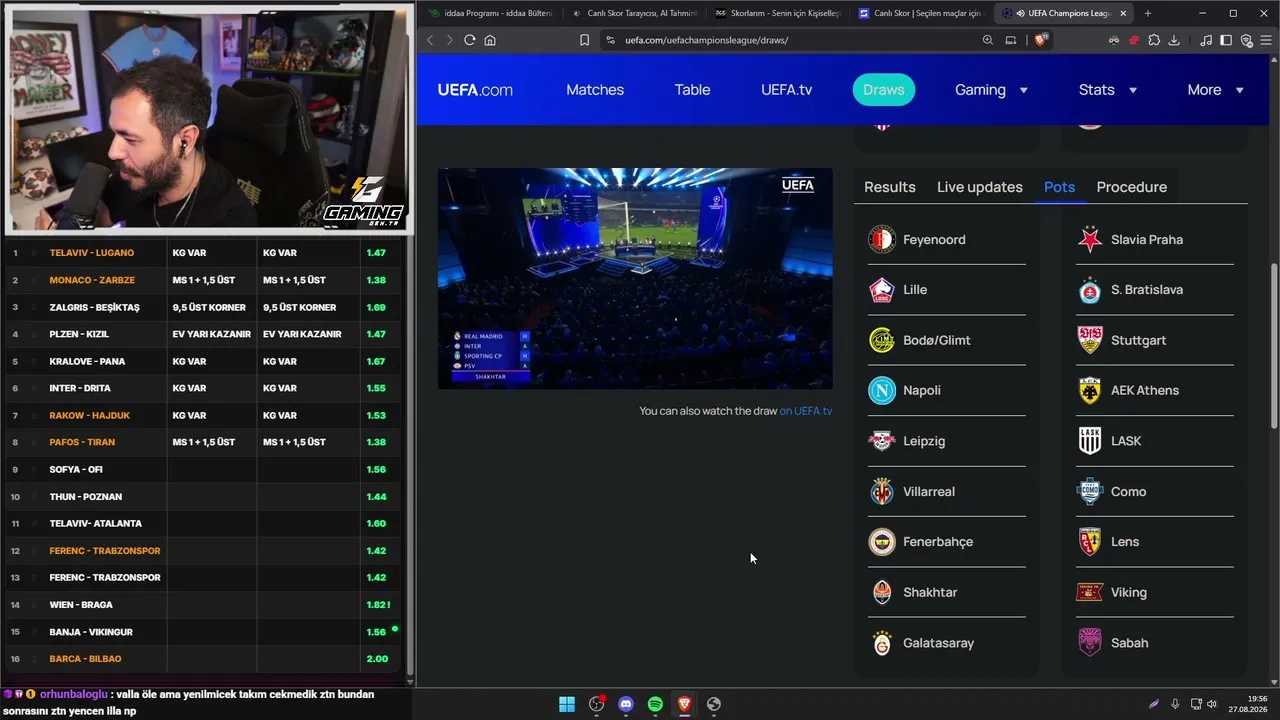
Task: Click the Leipzig club crest
Action: point(882,441)
